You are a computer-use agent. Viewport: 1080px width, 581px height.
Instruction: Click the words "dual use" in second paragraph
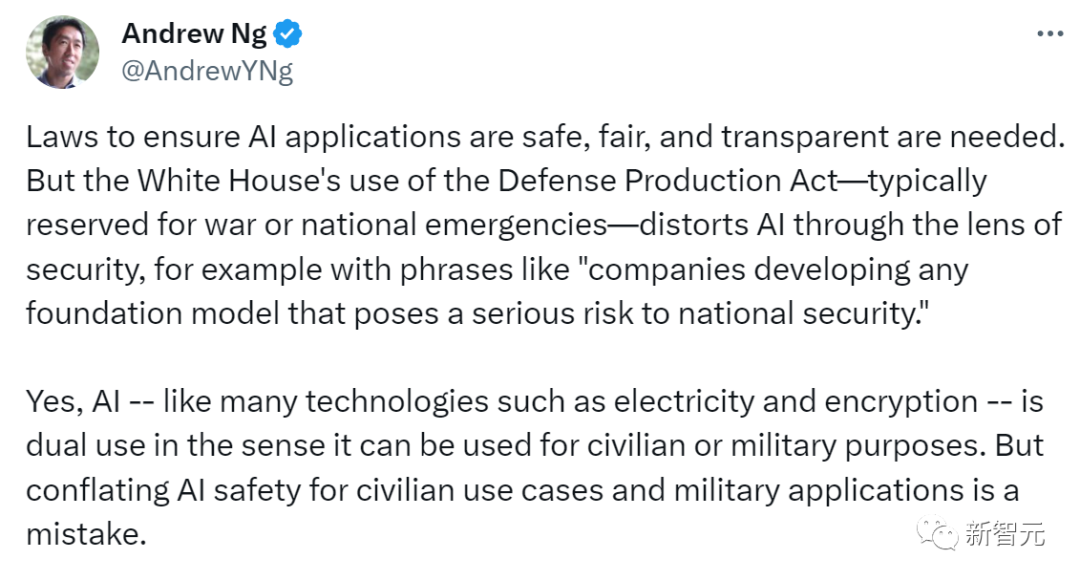(85, 446)
